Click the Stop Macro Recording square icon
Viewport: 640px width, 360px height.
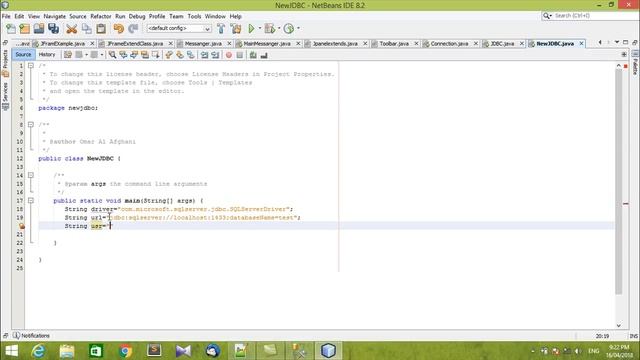(240, 55)
